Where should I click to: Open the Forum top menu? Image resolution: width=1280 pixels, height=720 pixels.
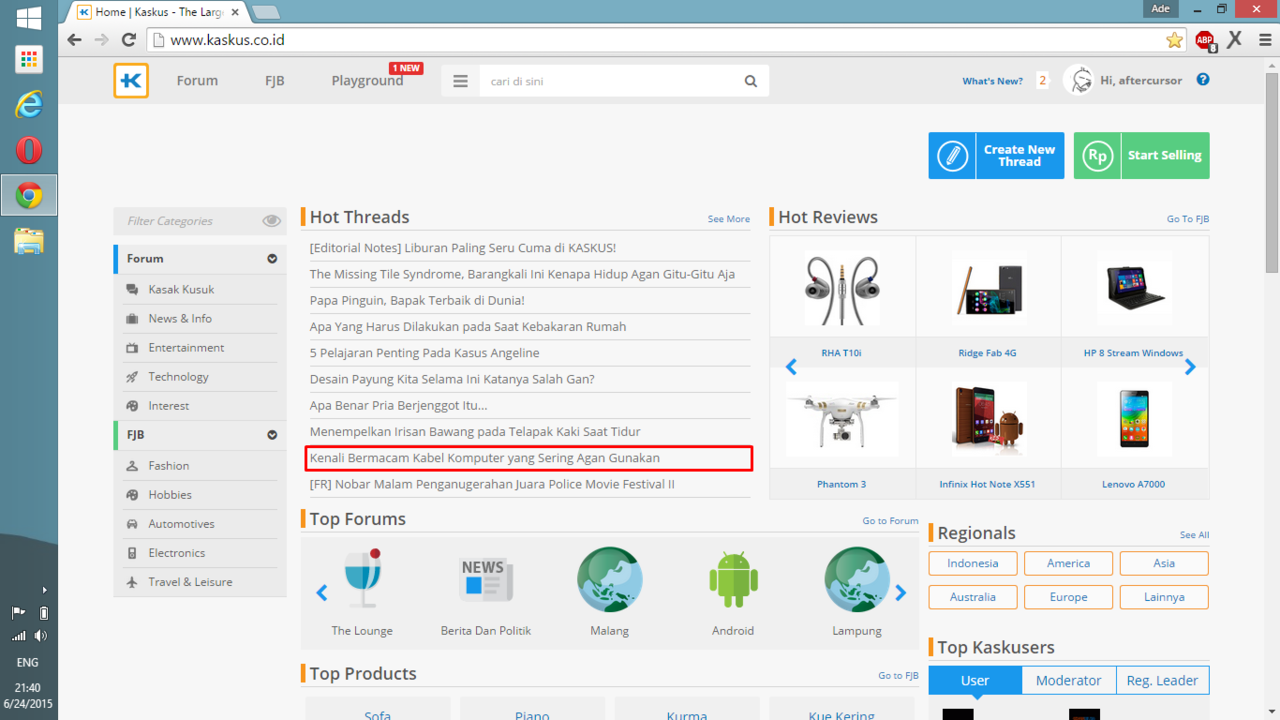coord(197,81)
